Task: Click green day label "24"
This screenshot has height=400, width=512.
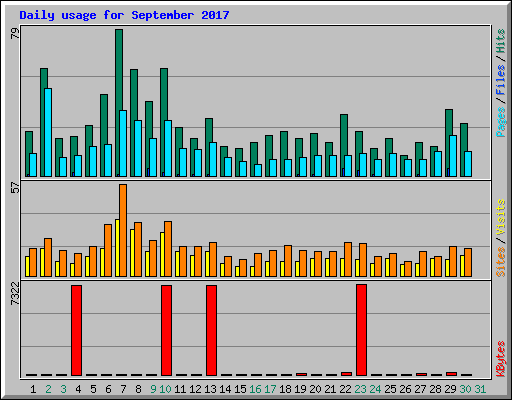Action: 375,389
